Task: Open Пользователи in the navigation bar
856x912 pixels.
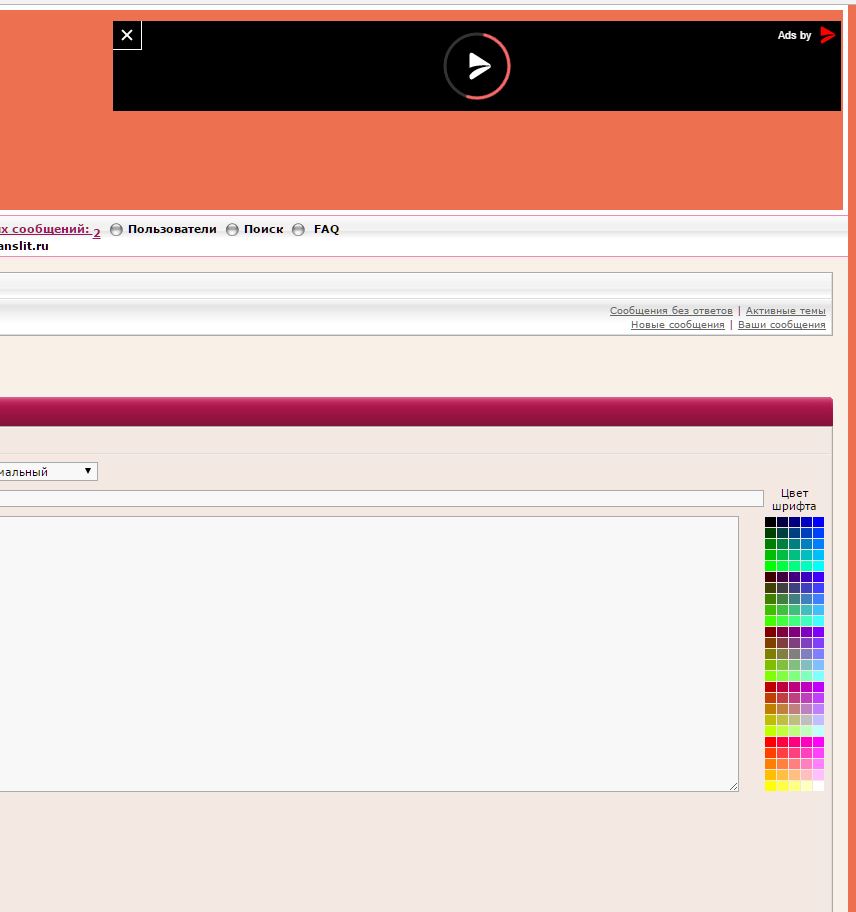Action: point(172,229)
